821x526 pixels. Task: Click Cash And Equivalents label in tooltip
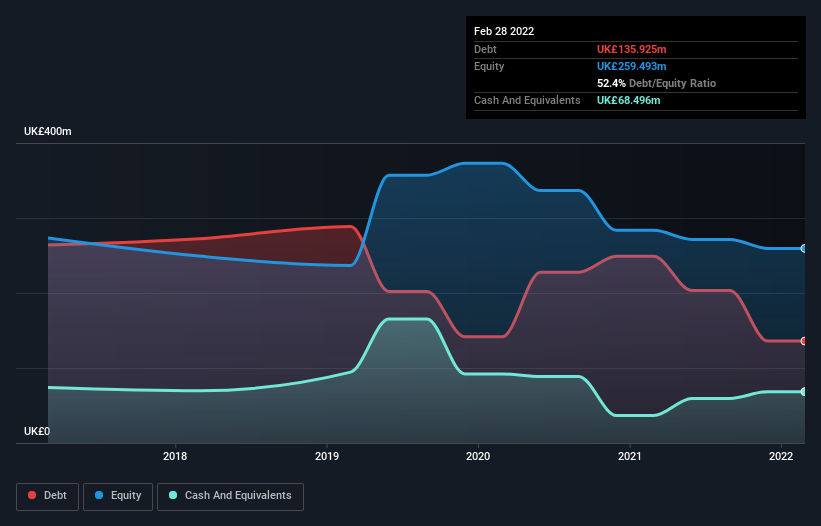point(527,100)
